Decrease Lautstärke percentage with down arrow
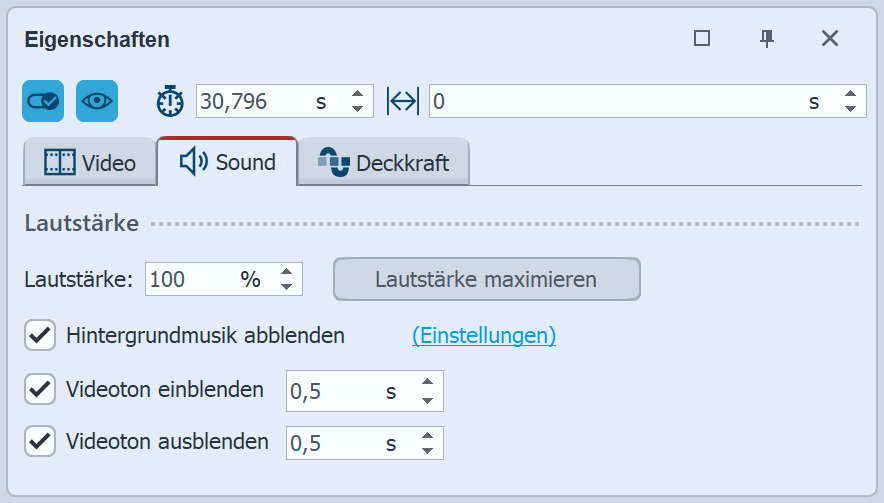The image size is (884, 503). point(286,288)
